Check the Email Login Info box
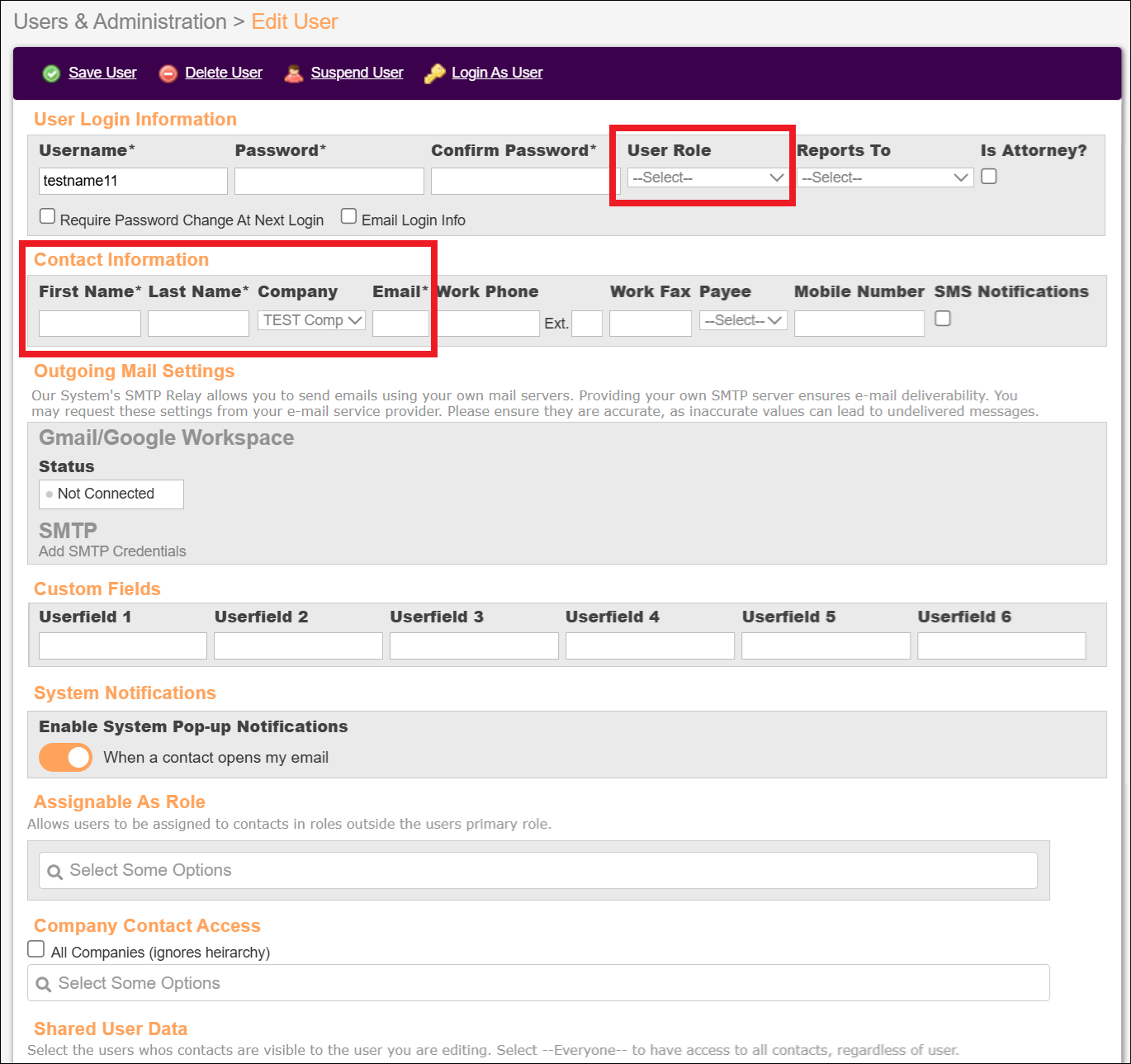This screenshot has height=1064, width=1131. [x=349, y=216]
